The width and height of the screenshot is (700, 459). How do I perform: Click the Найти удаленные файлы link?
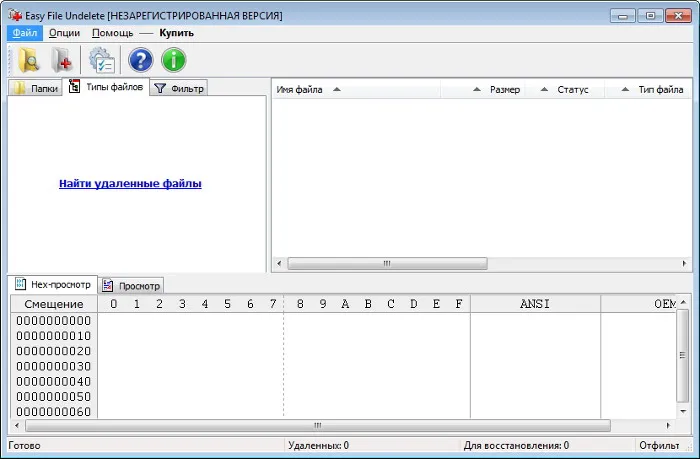pyautogui.click(x=130, y=184)
